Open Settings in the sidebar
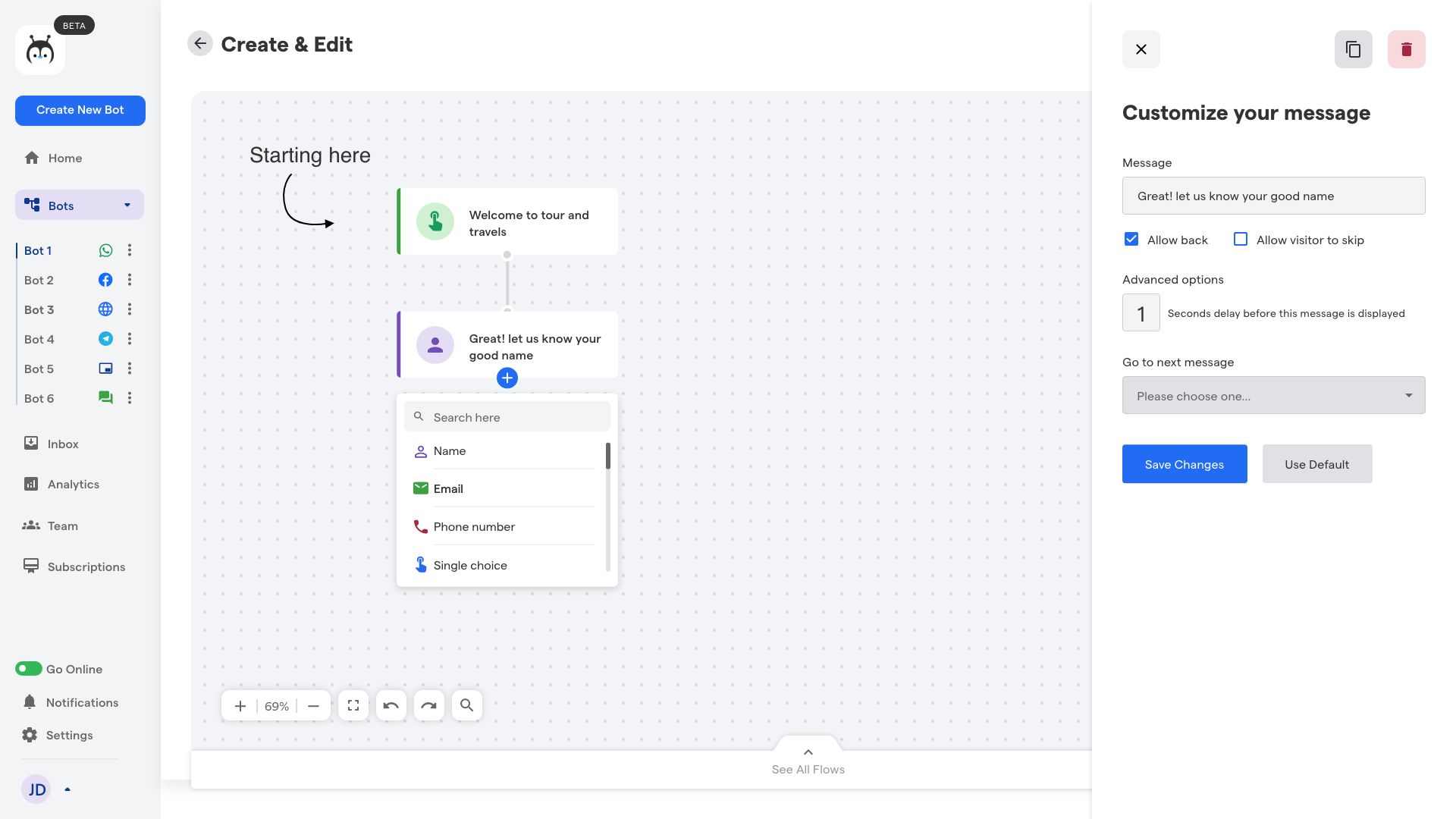The image size is (1456, 819). pos(58,735)
